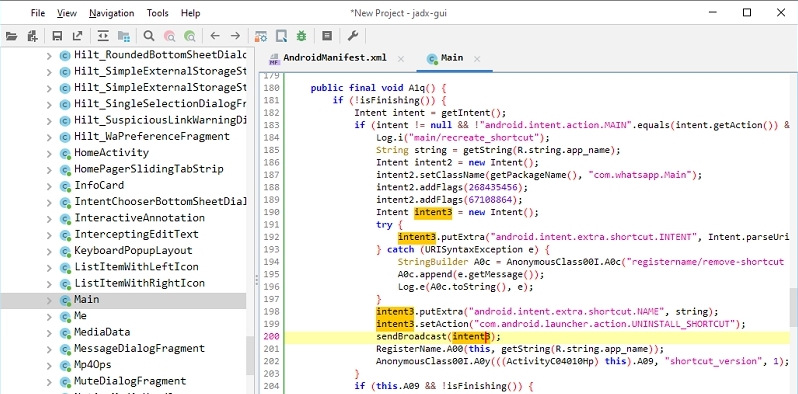
Task: Close the AndroidManifest.xml tab
Action: (401, 59)
